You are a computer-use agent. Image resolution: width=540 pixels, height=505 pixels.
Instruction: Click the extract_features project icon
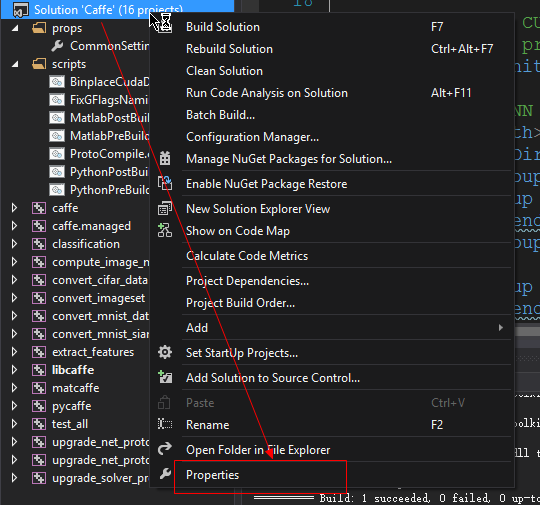pos(39,352)
